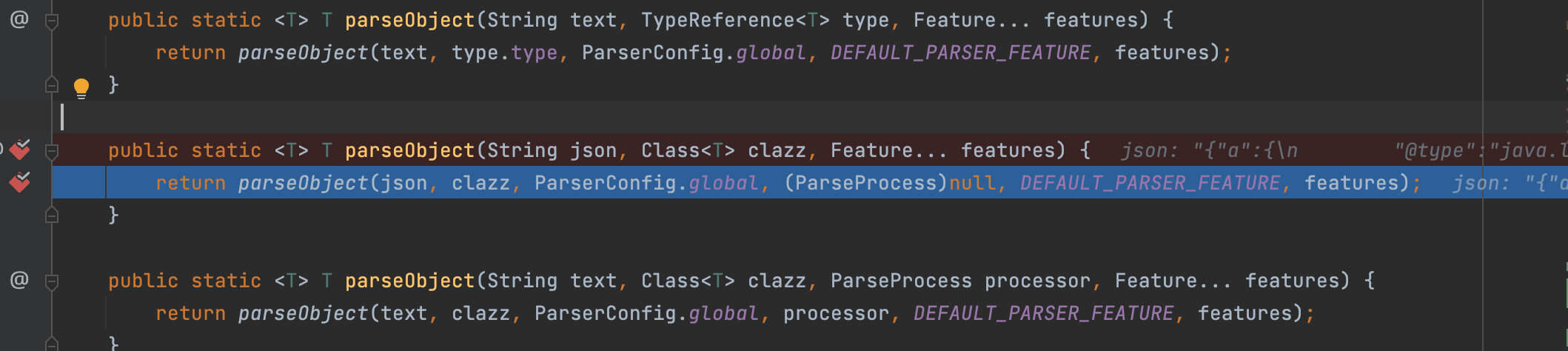Click the @ gutter icon beside the ParseProcess processor overload
The image size is (1568, 351).
point(19,280)
